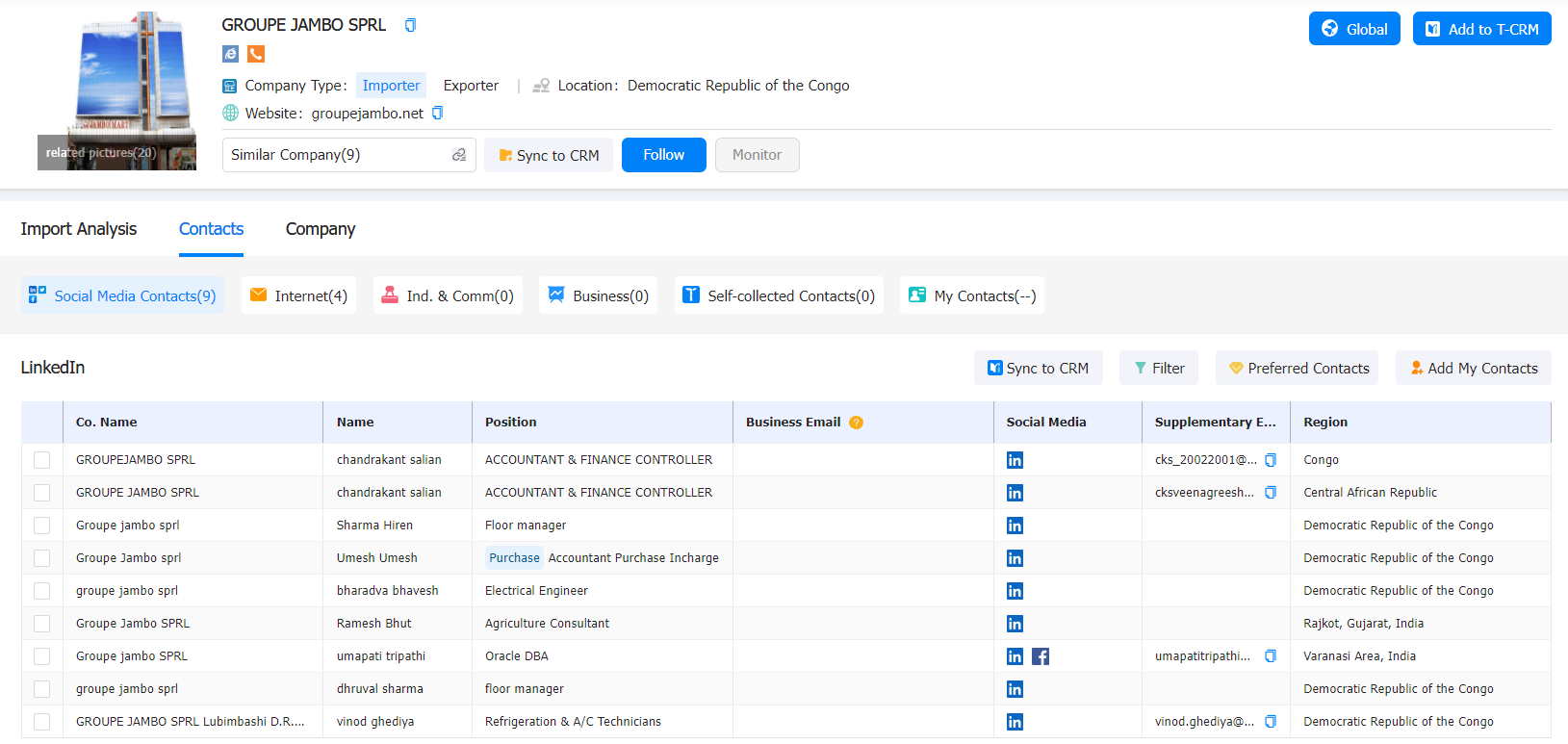Open the browser icon under the company name
1568x744 pixels.
click(230, 54)
